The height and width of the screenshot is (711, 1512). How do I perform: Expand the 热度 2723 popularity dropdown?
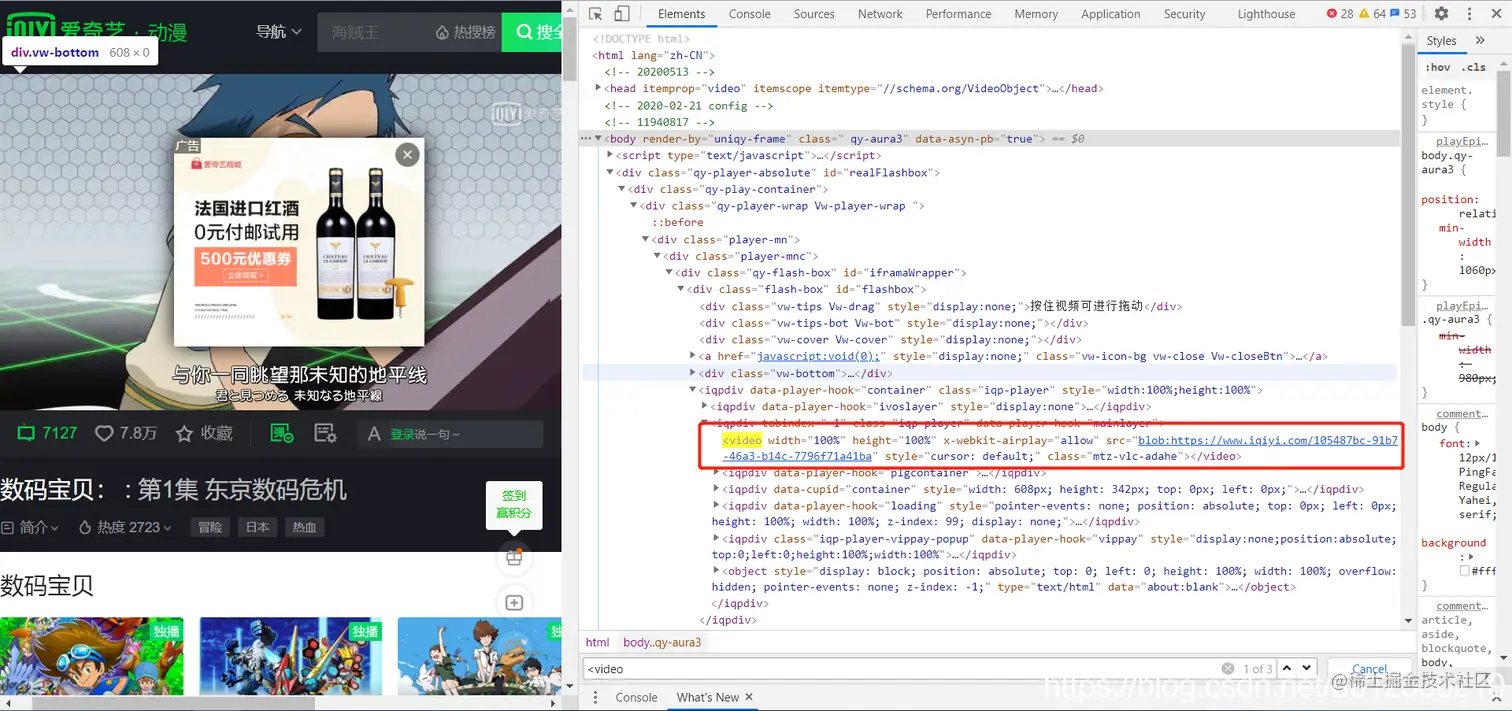125,527
